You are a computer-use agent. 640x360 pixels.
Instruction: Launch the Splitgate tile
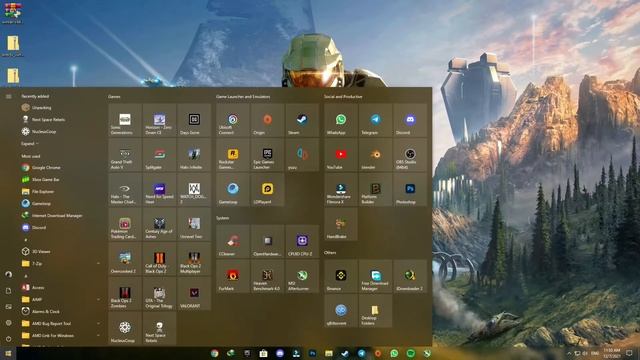160,155
